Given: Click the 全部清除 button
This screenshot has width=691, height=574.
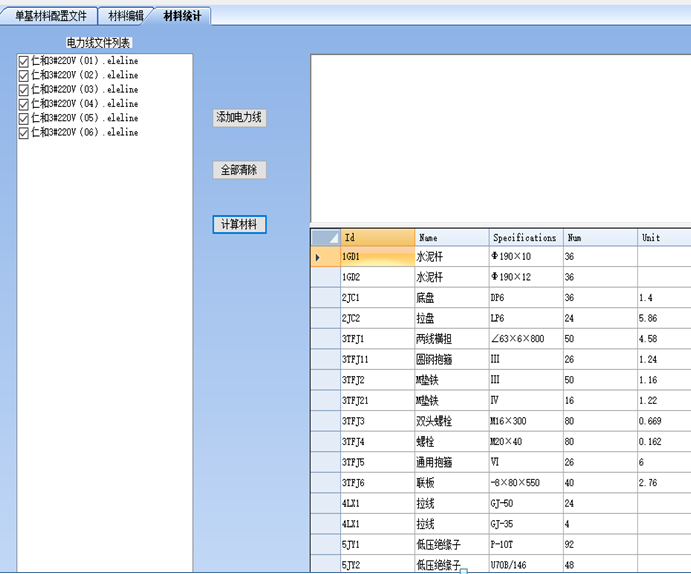Looking at the screenshot, I should [x=240, y=170].
